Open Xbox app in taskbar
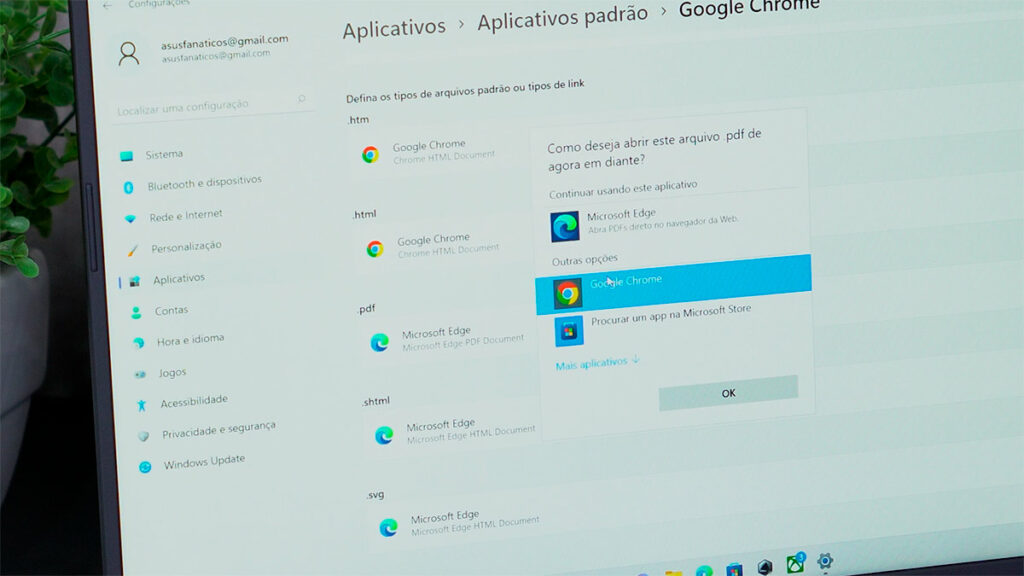This screenshot has width=1024, height=576. coord(795,563)
